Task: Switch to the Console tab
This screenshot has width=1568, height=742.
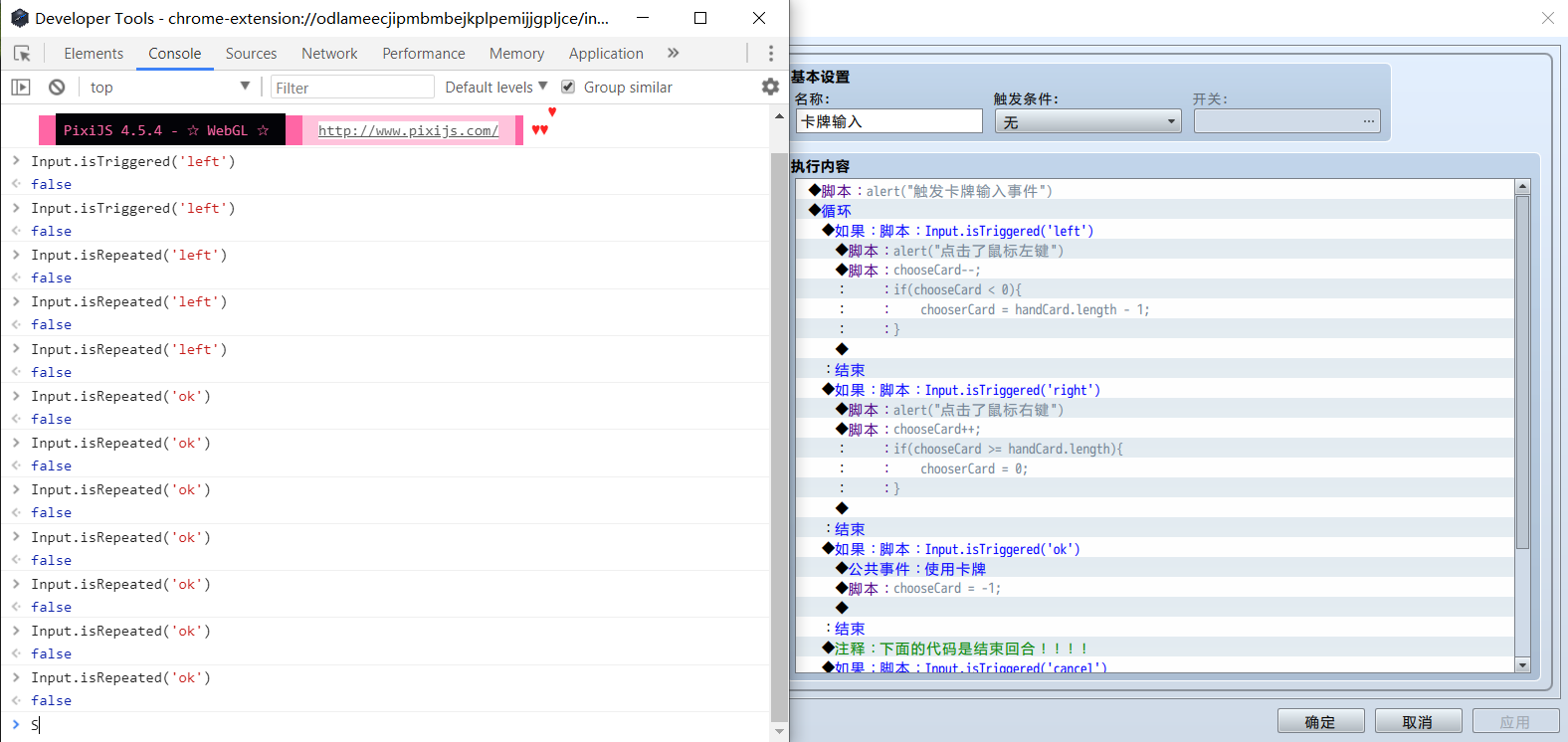Action: click(175, 54)
